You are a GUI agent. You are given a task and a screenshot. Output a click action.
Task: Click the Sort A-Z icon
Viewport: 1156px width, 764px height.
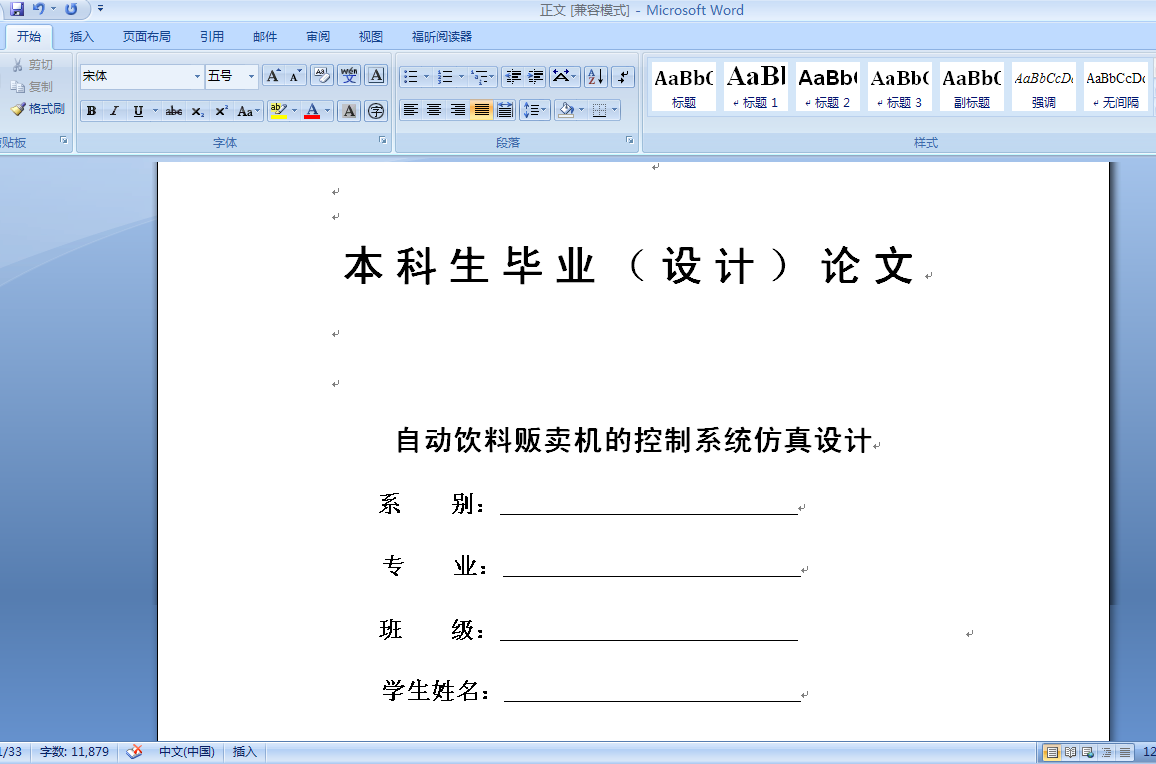coord(596,76)
